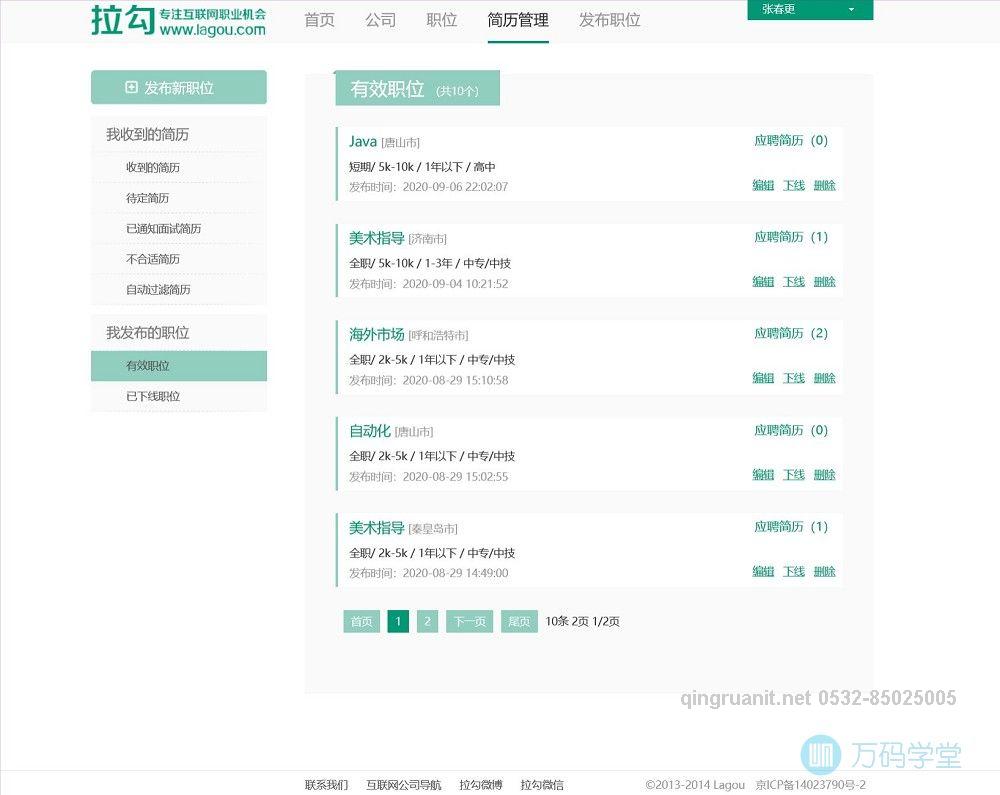
Task: Go to page 2 in pagination
Action: 427,621
